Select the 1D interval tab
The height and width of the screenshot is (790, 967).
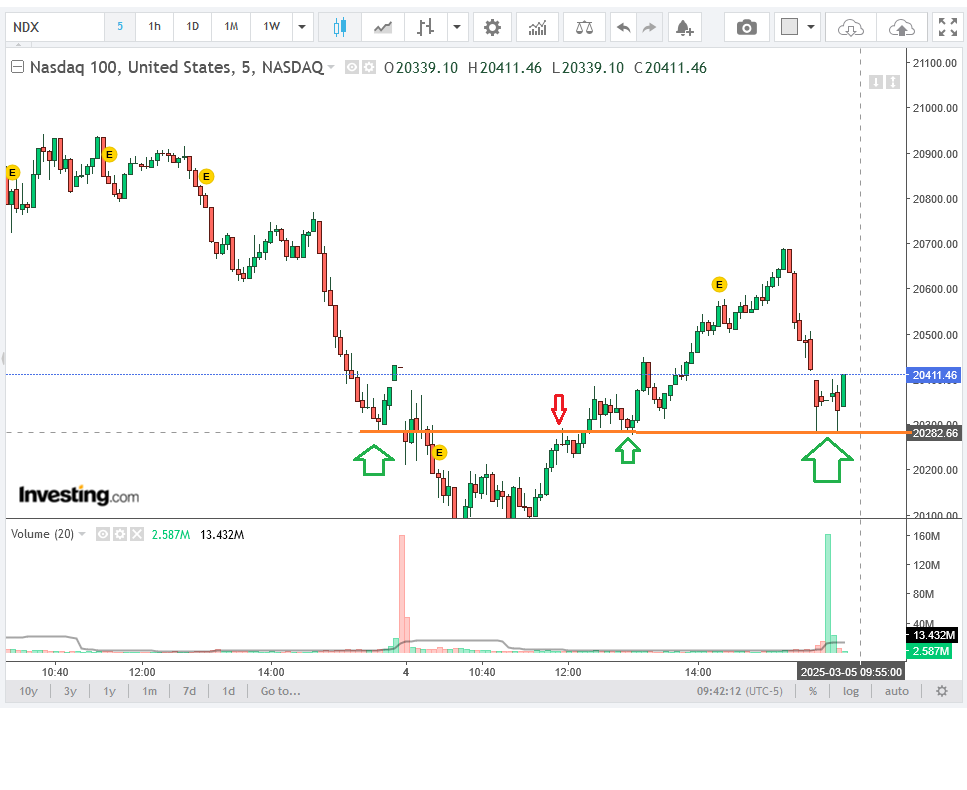[x=193, y=27]
